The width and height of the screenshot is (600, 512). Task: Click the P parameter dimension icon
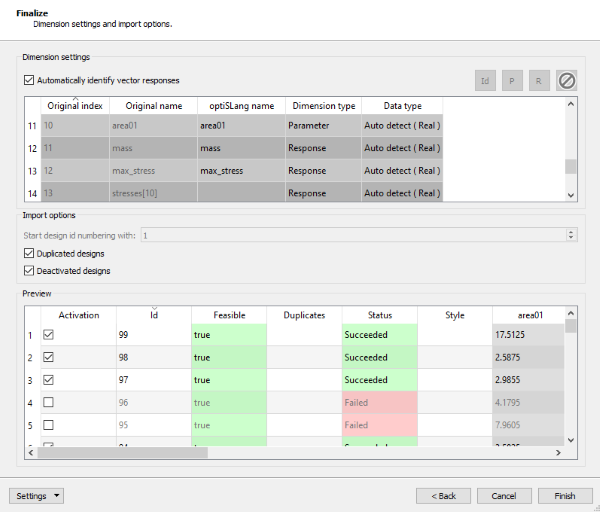pyautogui.click(x=512, y=81)
